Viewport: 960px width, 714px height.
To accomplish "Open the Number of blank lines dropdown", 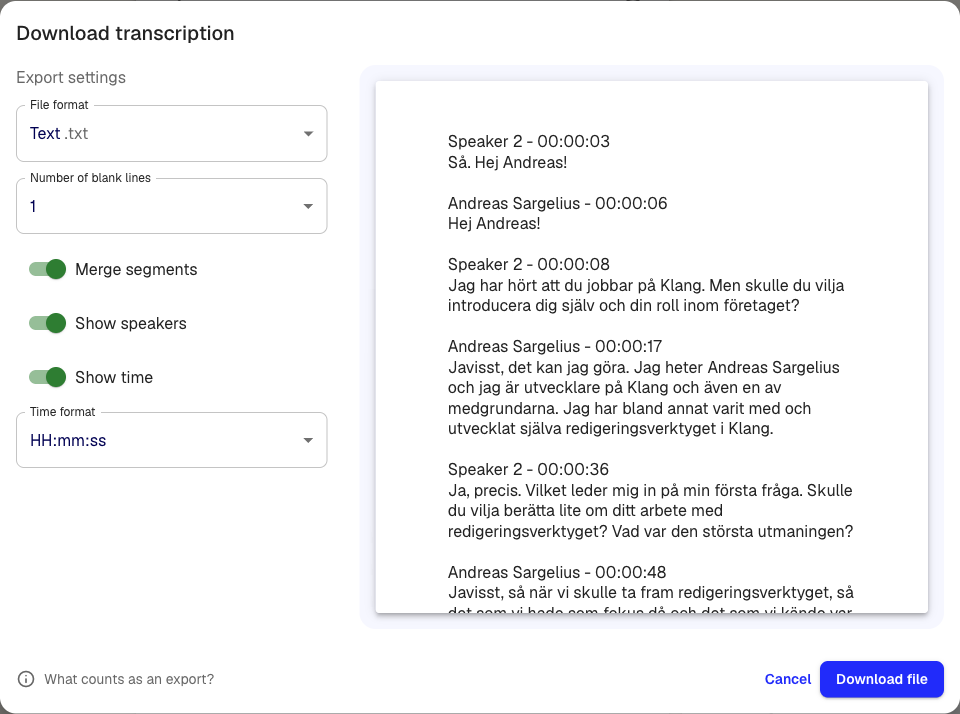I will tap(171, 205).
